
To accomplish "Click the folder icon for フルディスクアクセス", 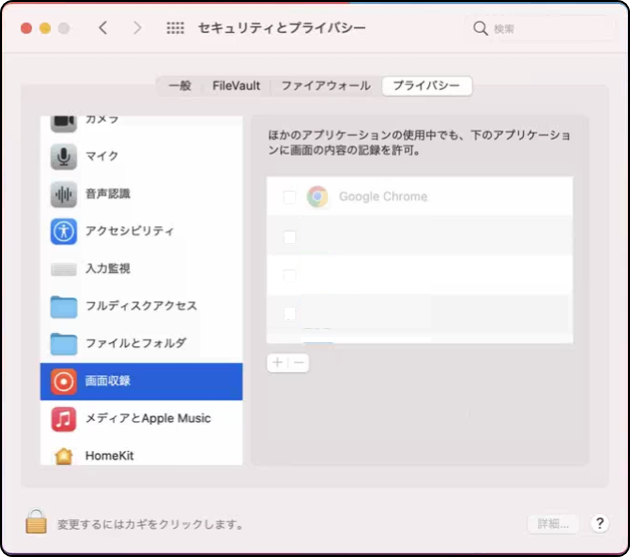I will click(64, 306).
